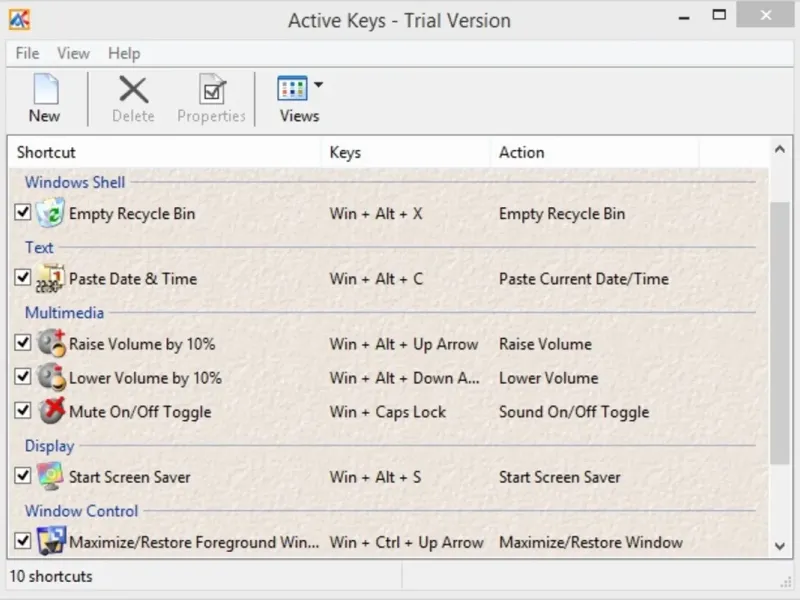Click the 'Win + Caps Lock' keys cell

[x=388, y=412]
